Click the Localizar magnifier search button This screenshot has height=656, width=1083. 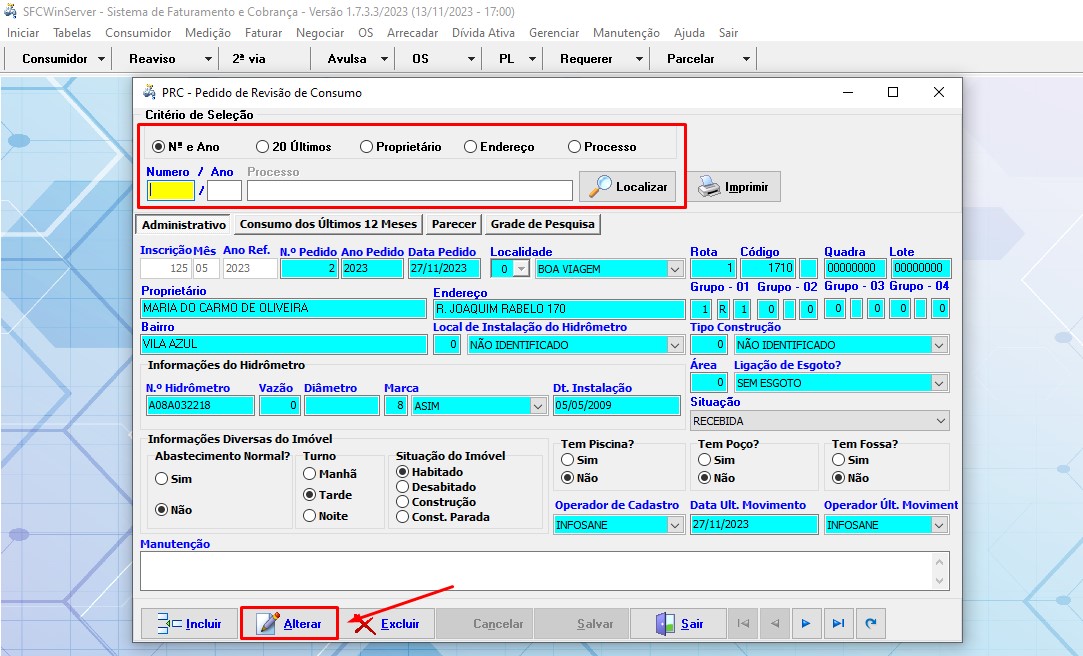627,187
